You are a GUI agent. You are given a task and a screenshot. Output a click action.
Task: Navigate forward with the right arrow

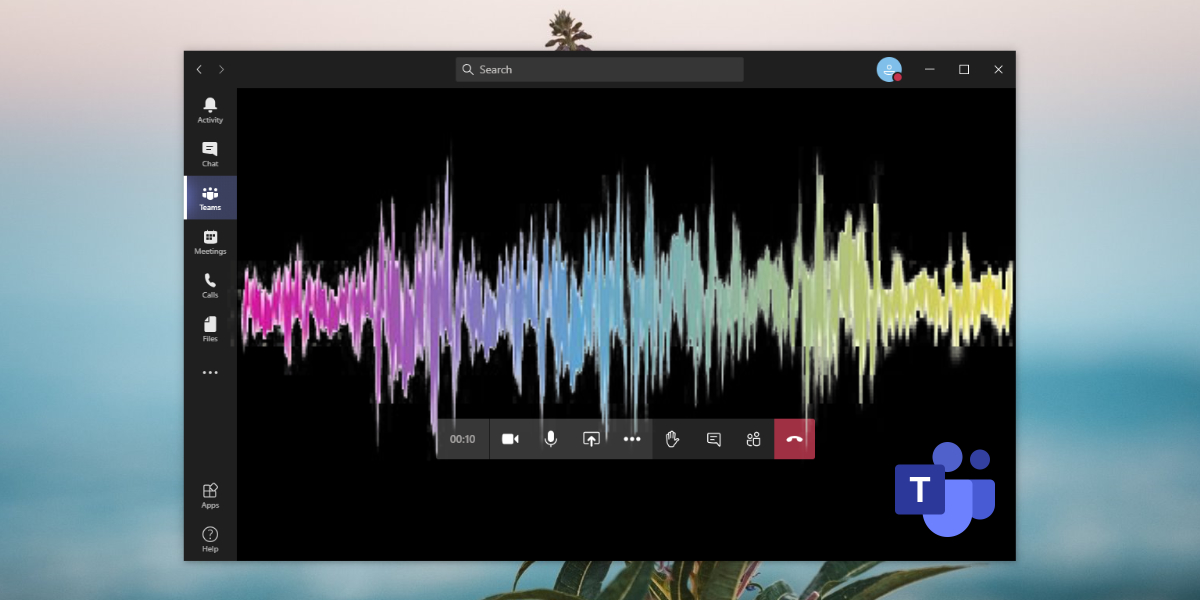coord(222,69)
